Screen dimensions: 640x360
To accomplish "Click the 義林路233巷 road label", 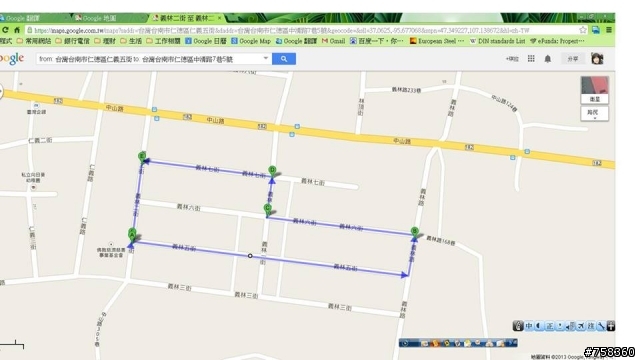I will (406, 90).
